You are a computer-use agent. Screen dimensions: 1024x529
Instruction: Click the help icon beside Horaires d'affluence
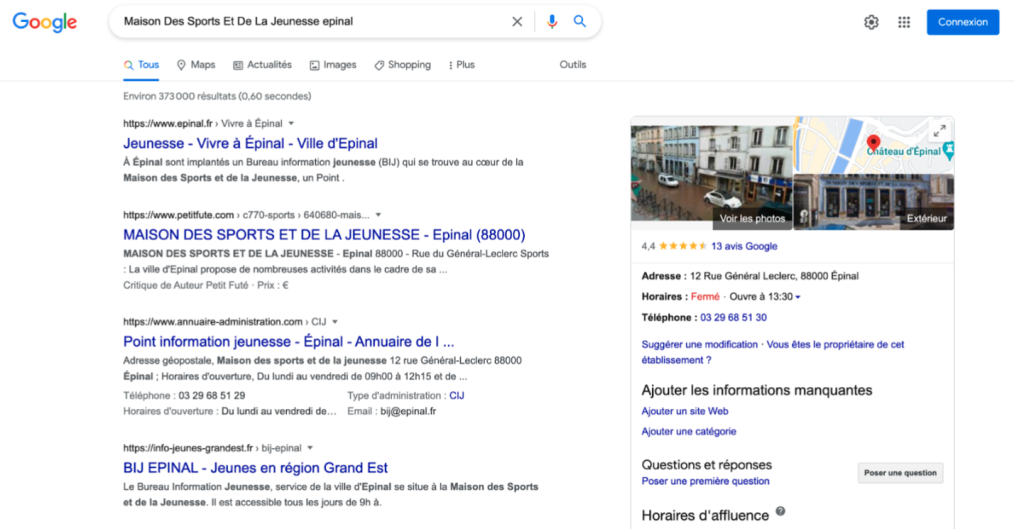(780, 511)
